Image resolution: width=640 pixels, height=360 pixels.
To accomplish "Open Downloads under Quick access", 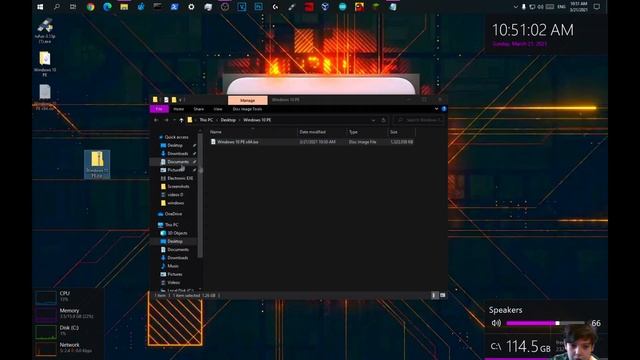I will tap(178, 153).
